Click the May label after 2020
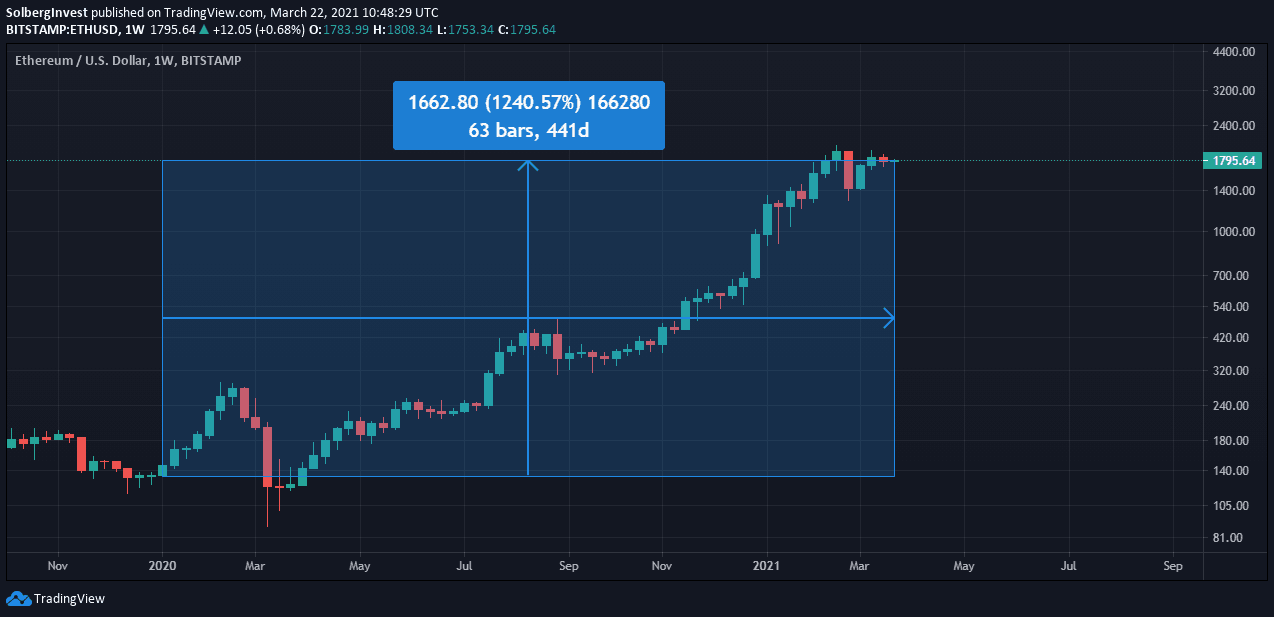The width and height of the screenshot is (1274, 617). coord(360,566)
